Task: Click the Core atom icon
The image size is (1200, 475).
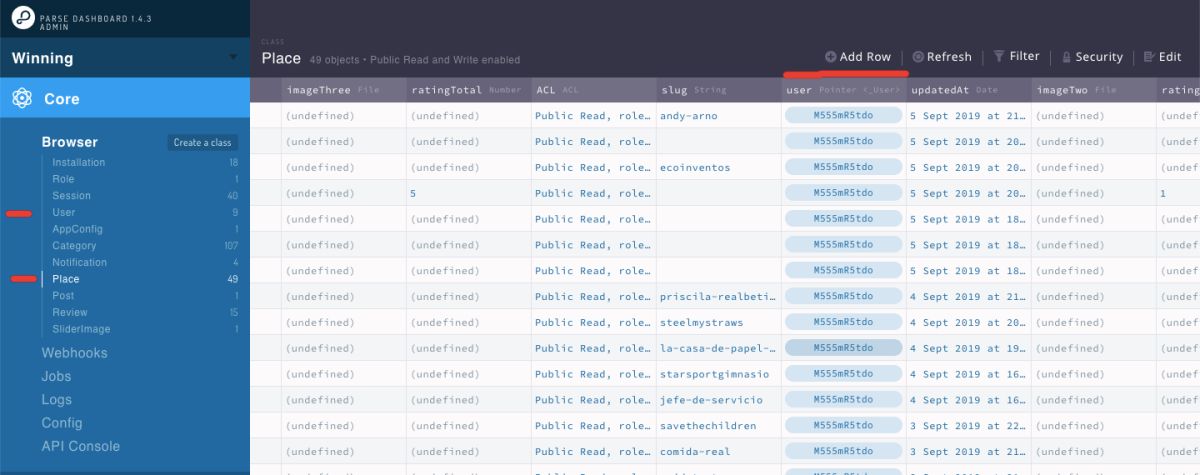Action: coord(23,99)
